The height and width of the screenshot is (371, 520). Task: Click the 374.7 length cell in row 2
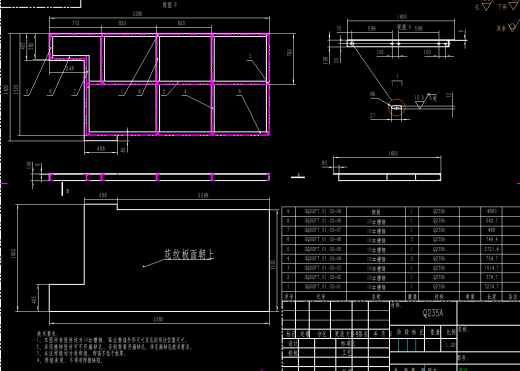tap(492, 277)
